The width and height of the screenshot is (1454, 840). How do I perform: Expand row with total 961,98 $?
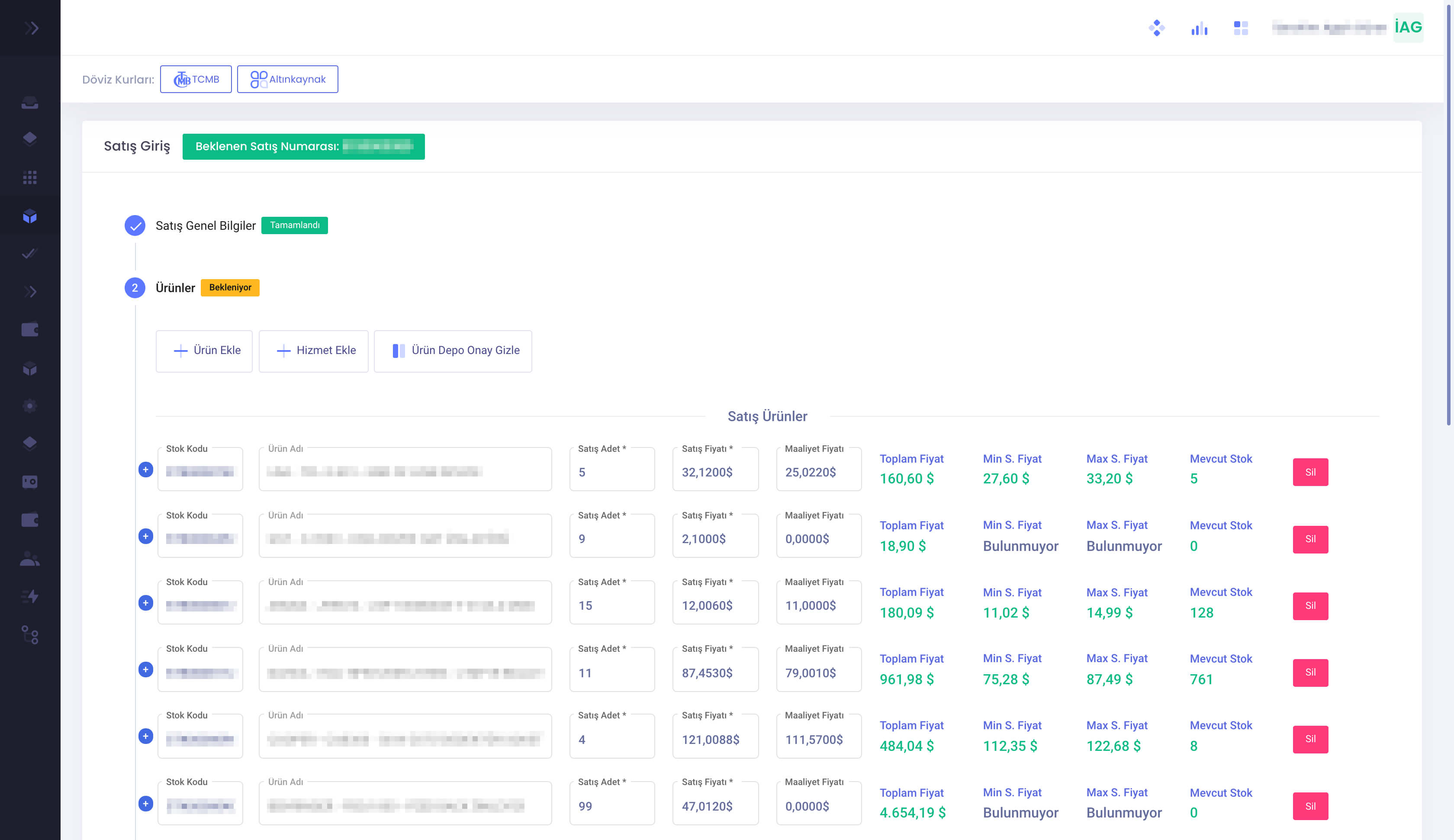click(145, 670)
